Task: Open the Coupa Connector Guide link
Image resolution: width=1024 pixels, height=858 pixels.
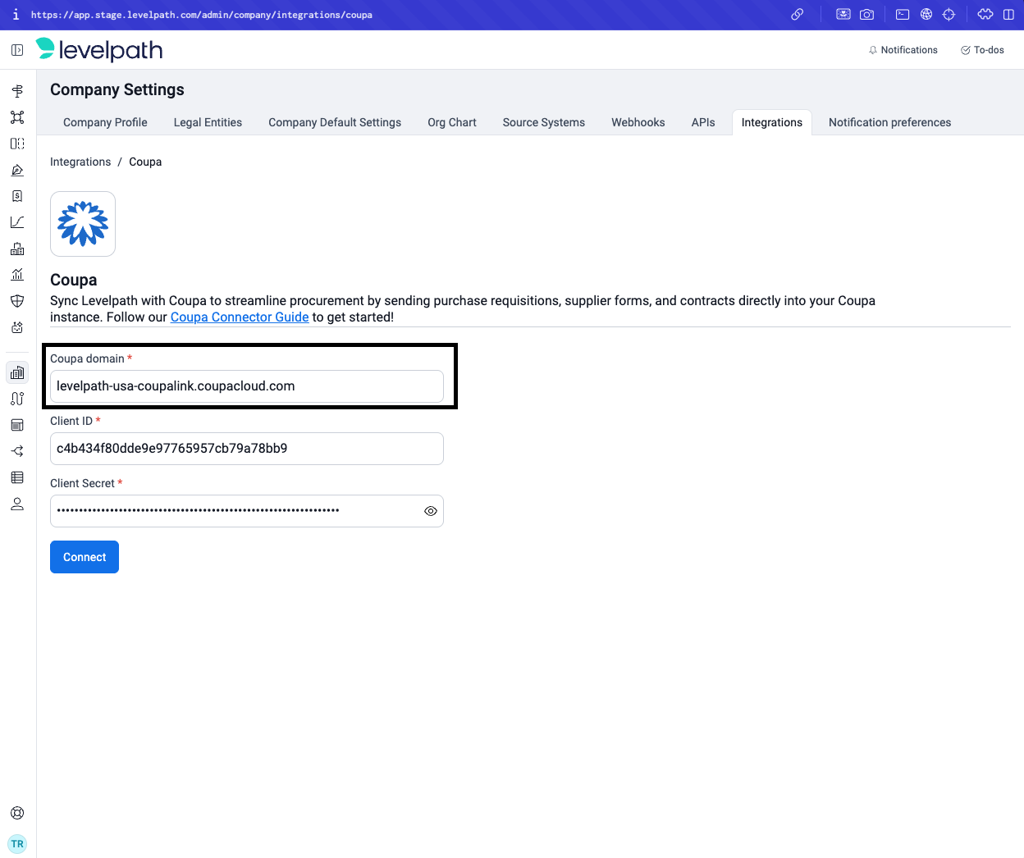Action: pyautogui.click(x=240, y=317)
